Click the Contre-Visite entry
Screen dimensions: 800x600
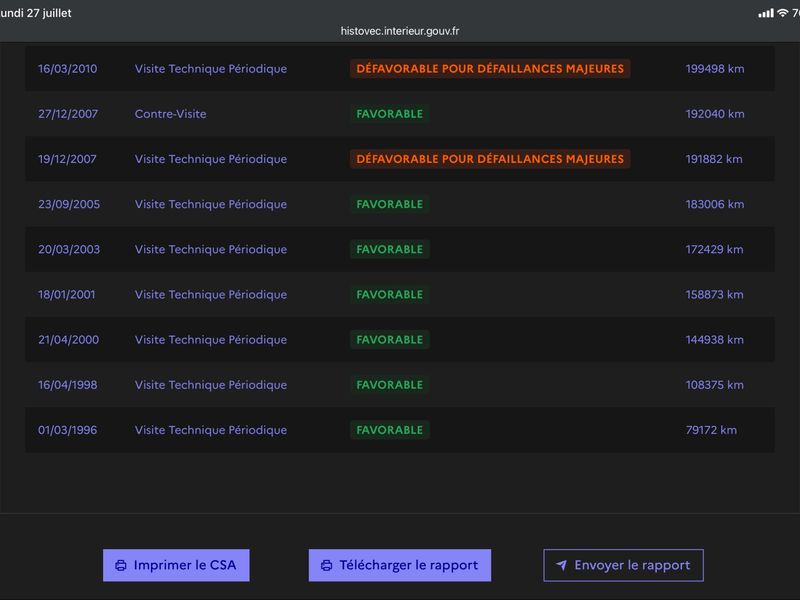click(x=170, y=114)
